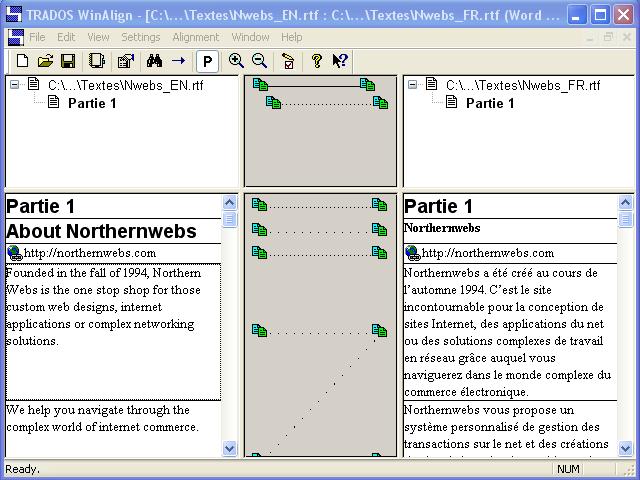This screenshot has width=640, height=480.
Task: Collapse the Nwebs_EN.rtf tree node
Action: [x=15, y=85]
